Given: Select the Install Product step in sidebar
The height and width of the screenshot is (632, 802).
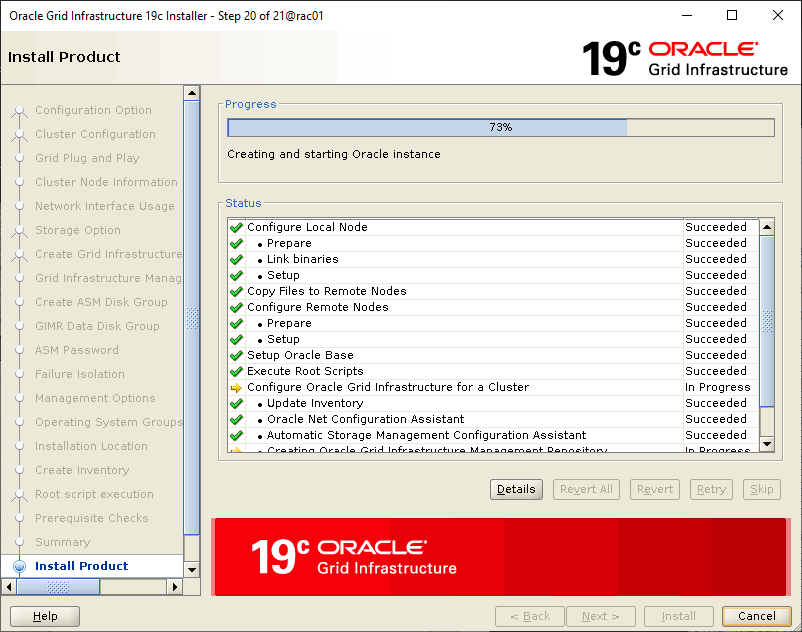Looking at the screenshot, I should [82, 566].
